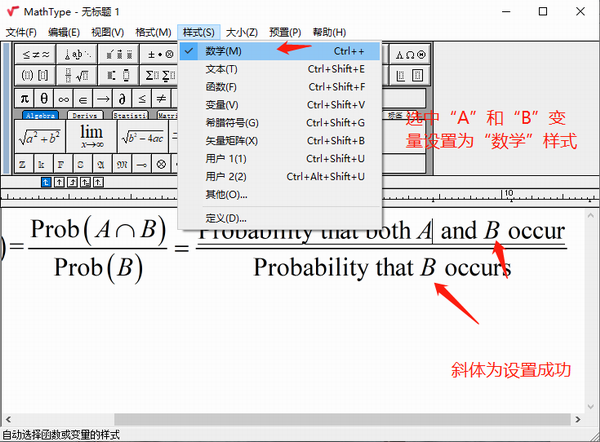Insert the Fraktur A symbol
Viewport: 600px width, 442px height.
tap(101, 164)
